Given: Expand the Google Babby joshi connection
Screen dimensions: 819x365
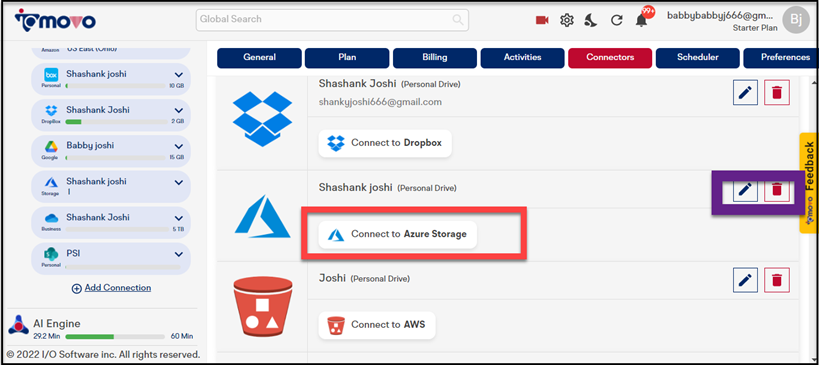Looking at the screenshot, I should pyautogui.click(x=179, y=146).
